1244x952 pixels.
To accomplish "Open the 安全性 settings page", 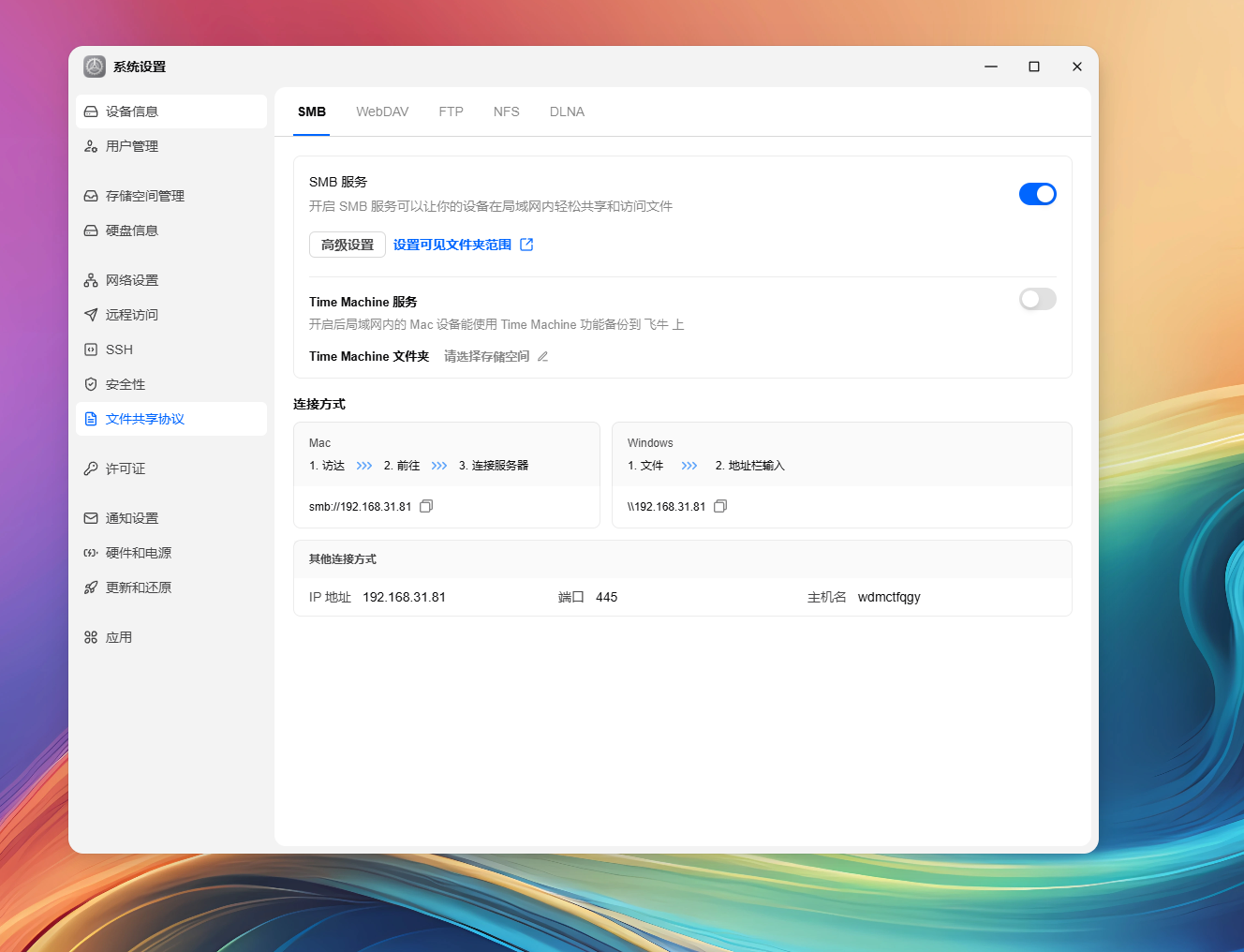I will (171, 384).
